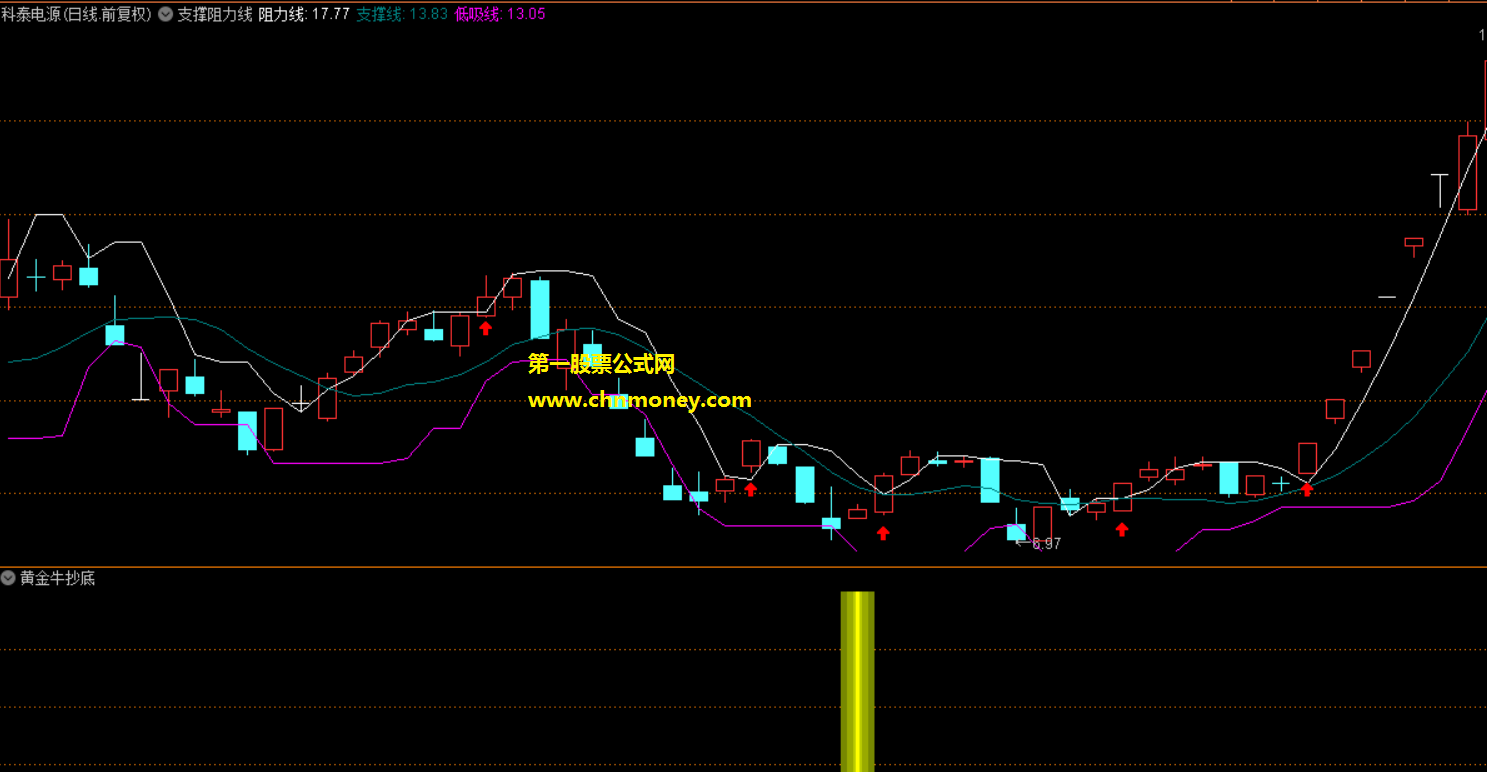Open the dropdown next to 科泰电源 title
This screenshot has width=1487, height=772.
pos(165,14)
